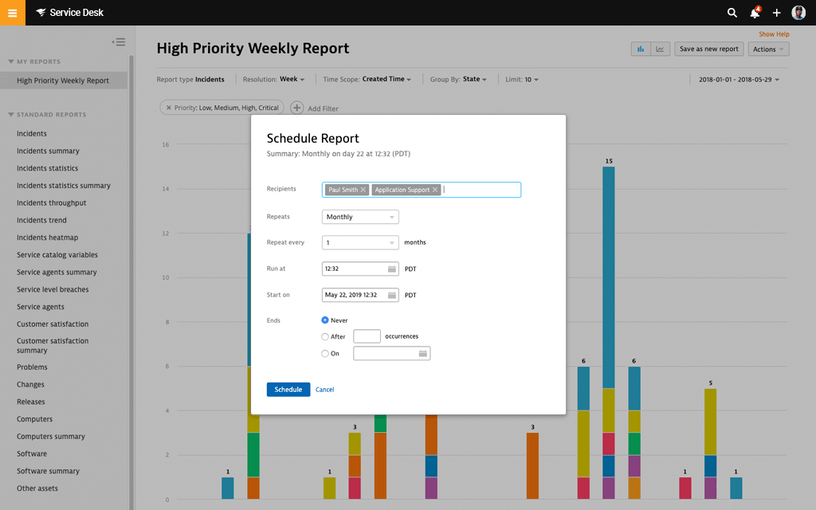The width and height of the screenshot is (816, 510).
Task: Open the date range dropdown
Action: click(739, 80)
